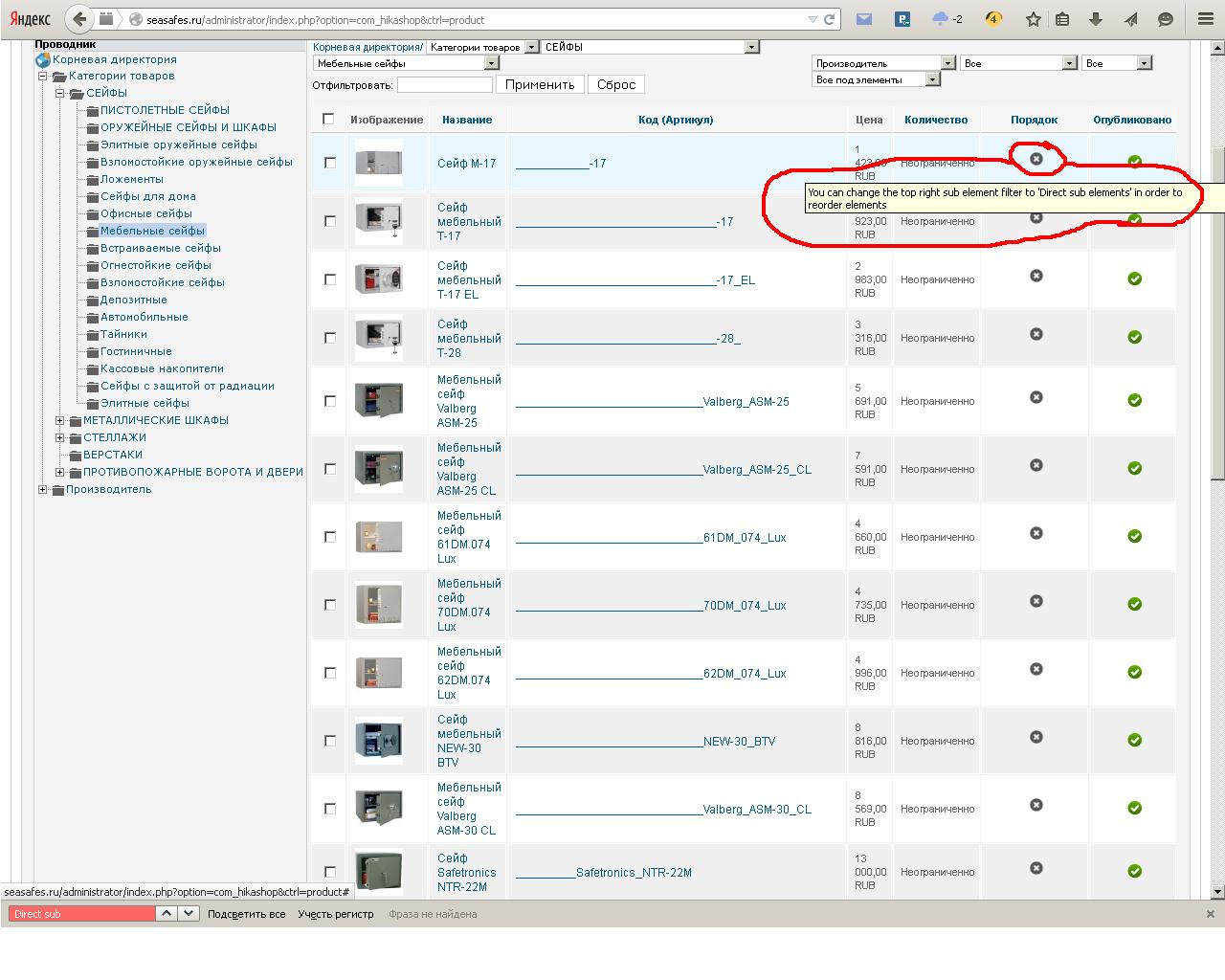Expand the МЕТАЛЛИЧЕСКИЕ ШКАФЫ tree node
This screenshot has height=980, width=1225.
(x=60, y=420)
